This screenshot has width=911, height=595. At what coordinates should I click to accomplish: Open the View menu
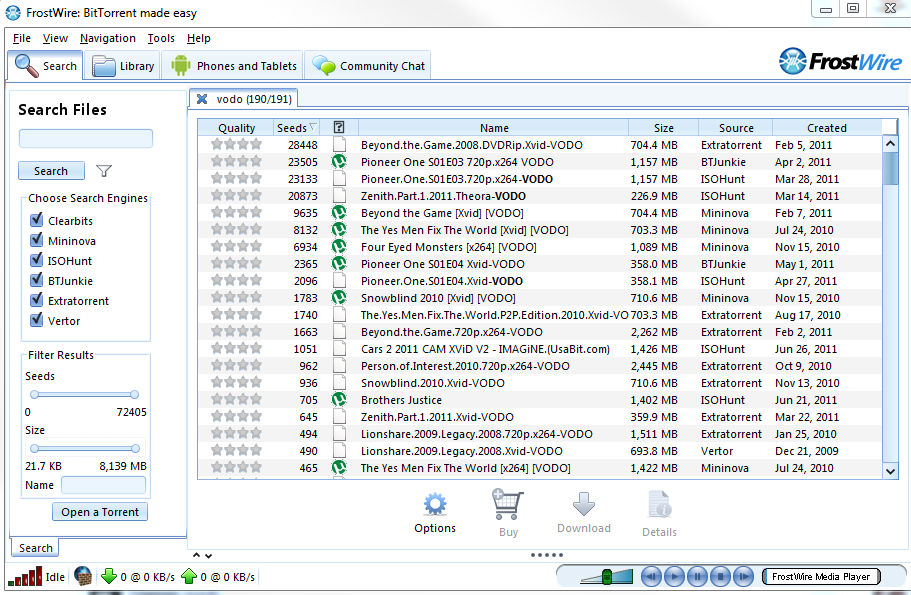[x=55, y=38]
